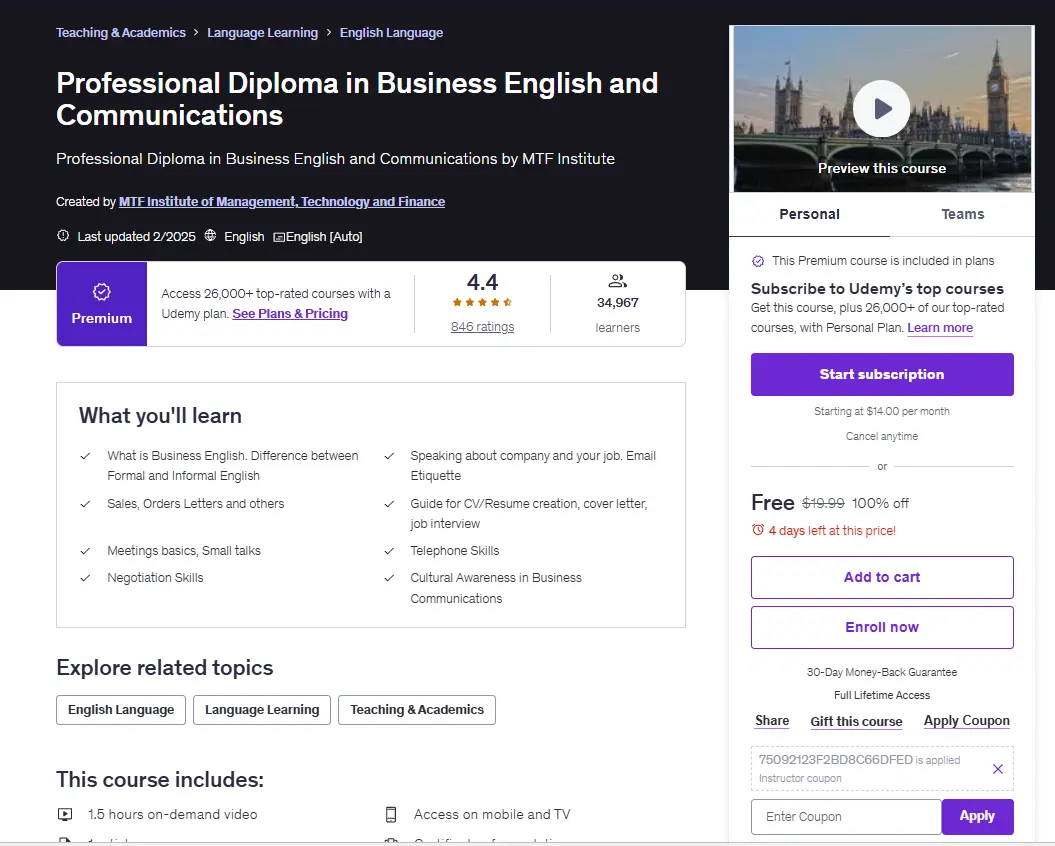1055x846 pixels.
Task: Click the last updated info icon
Action: tap(63, 236)
